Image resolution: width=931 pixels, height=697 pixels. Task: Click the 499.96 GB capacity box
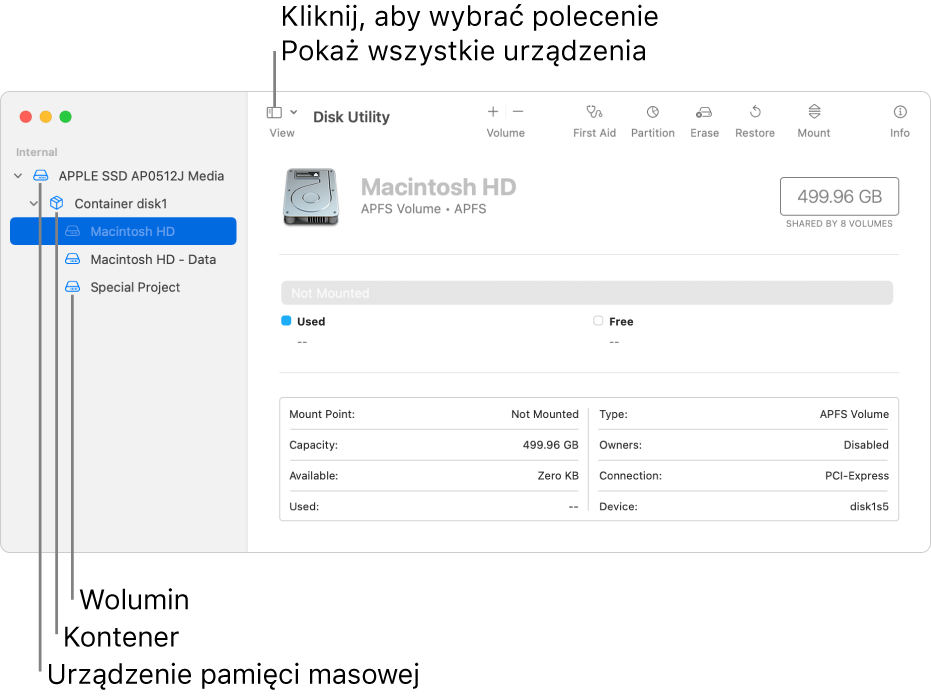coord(839,197)
